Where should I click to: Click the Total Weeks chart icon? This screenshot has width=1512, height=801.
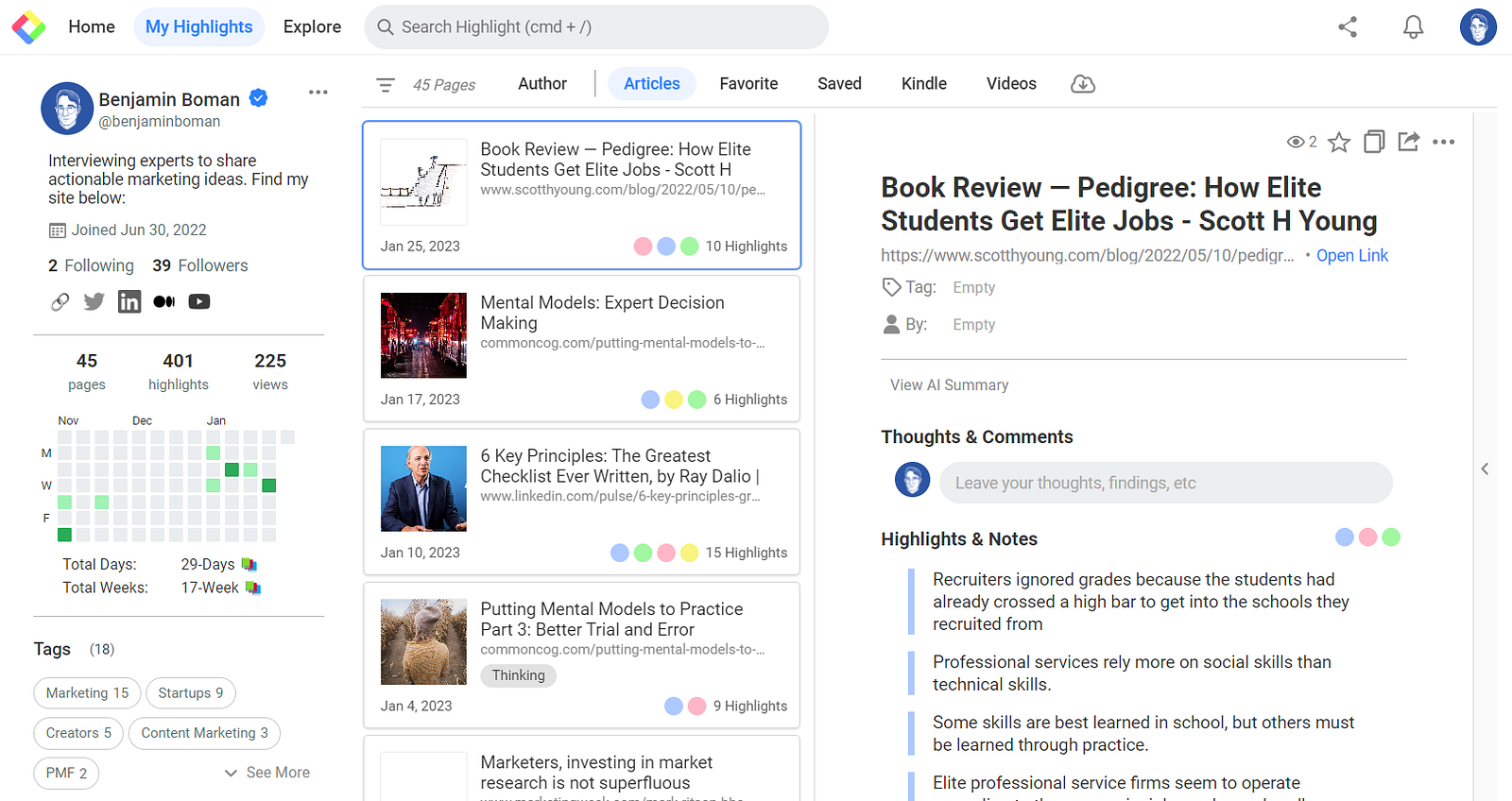[x=253, y=588]
